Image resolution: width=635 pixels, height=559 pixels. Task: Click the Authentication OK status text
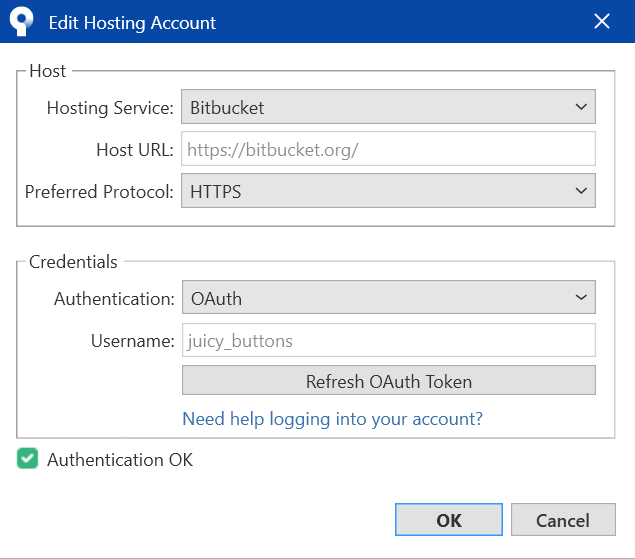click(120, 460)
